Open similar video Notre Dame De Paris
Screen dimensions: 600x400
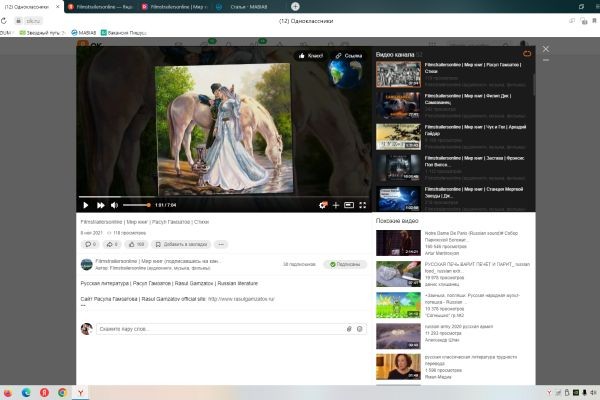(x=453, y=243)
